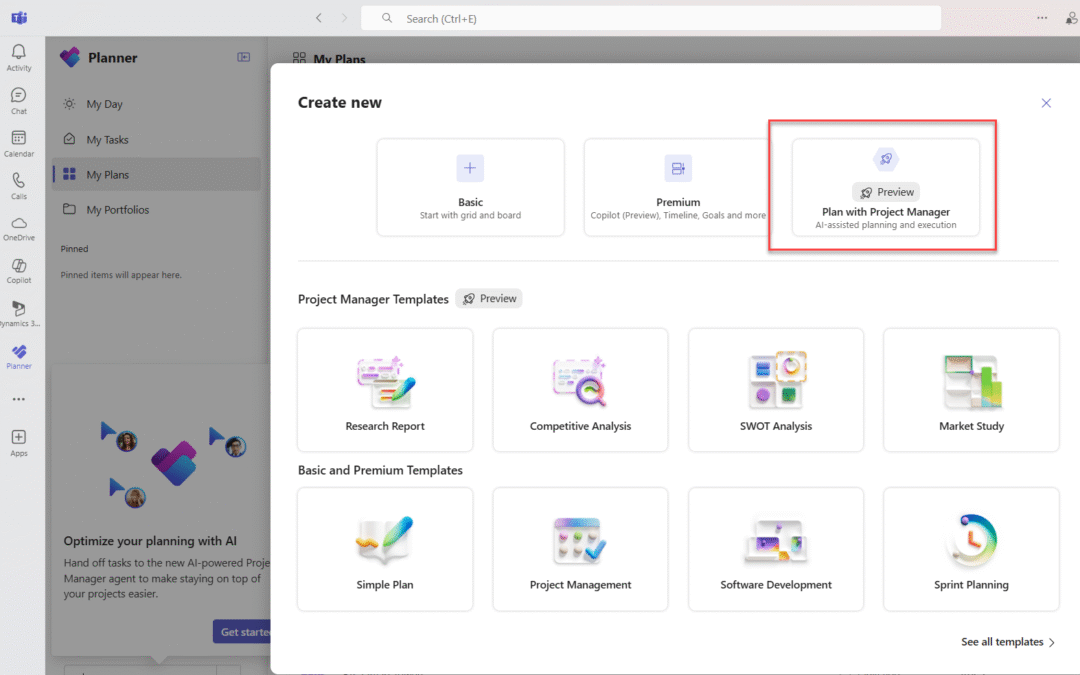Click the Project Manager Templates heading
Screen dimensions: 1080x675
point(373,299)
